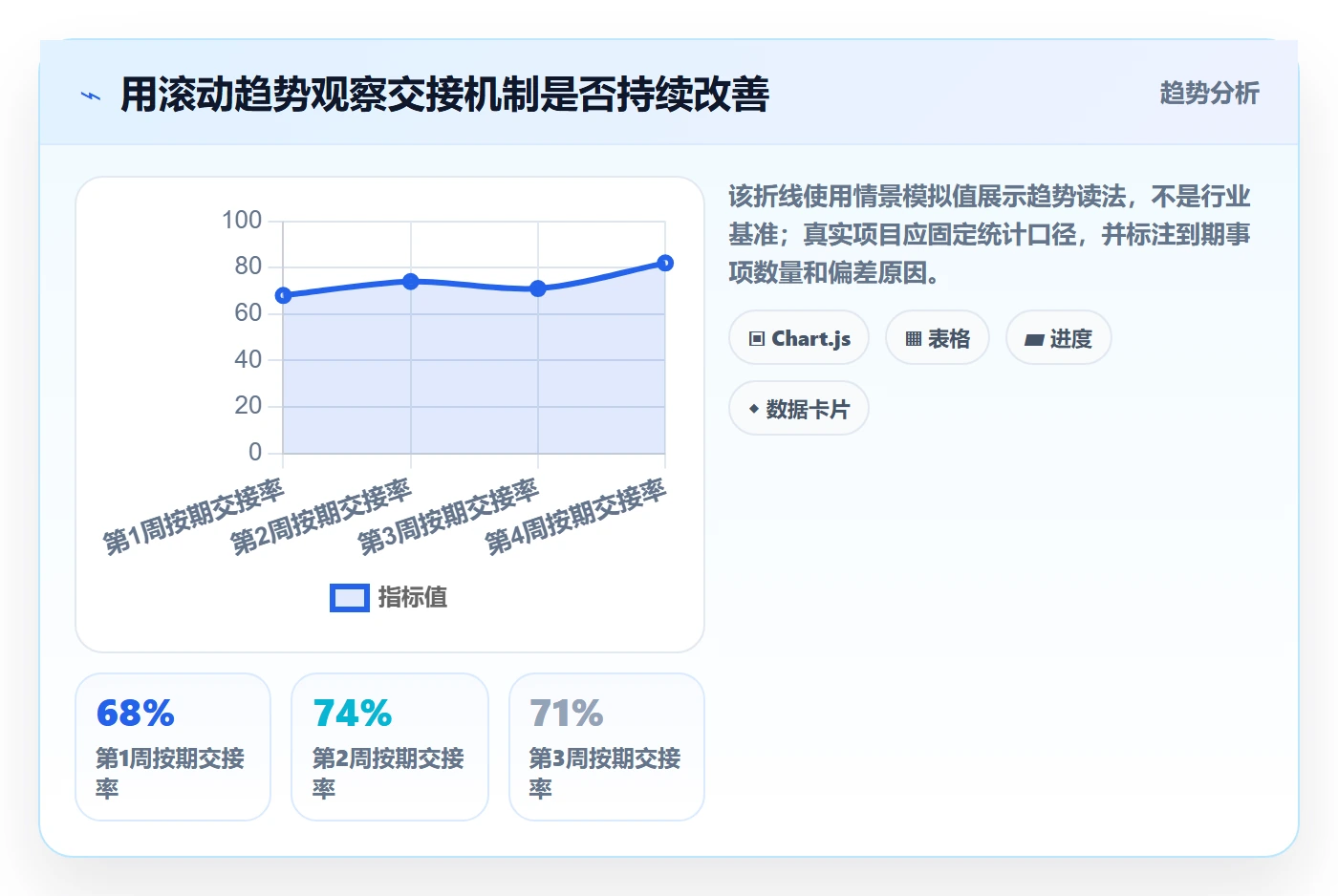Click the week 1 data point on the line

click(x=283, y=295)
